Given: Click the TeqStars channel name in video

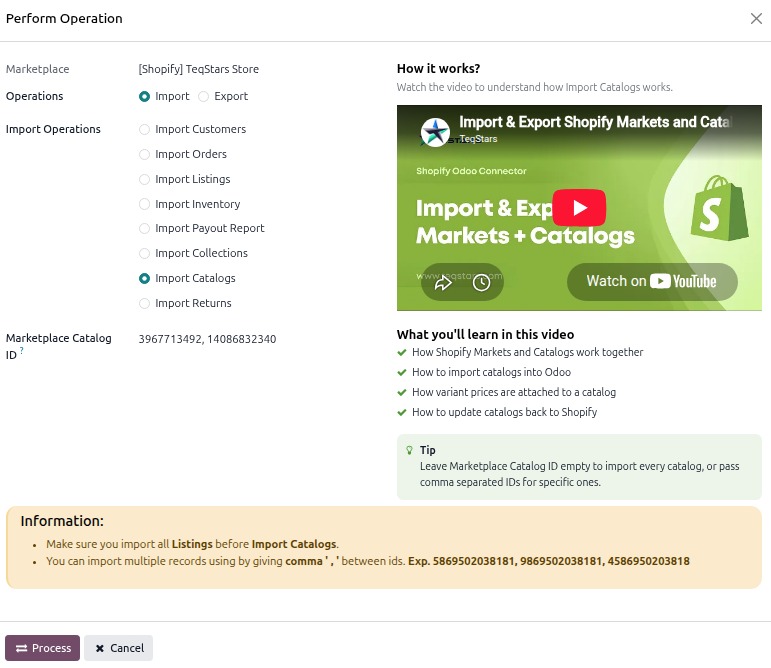Looking at the screenshot, I should (478, 139).
